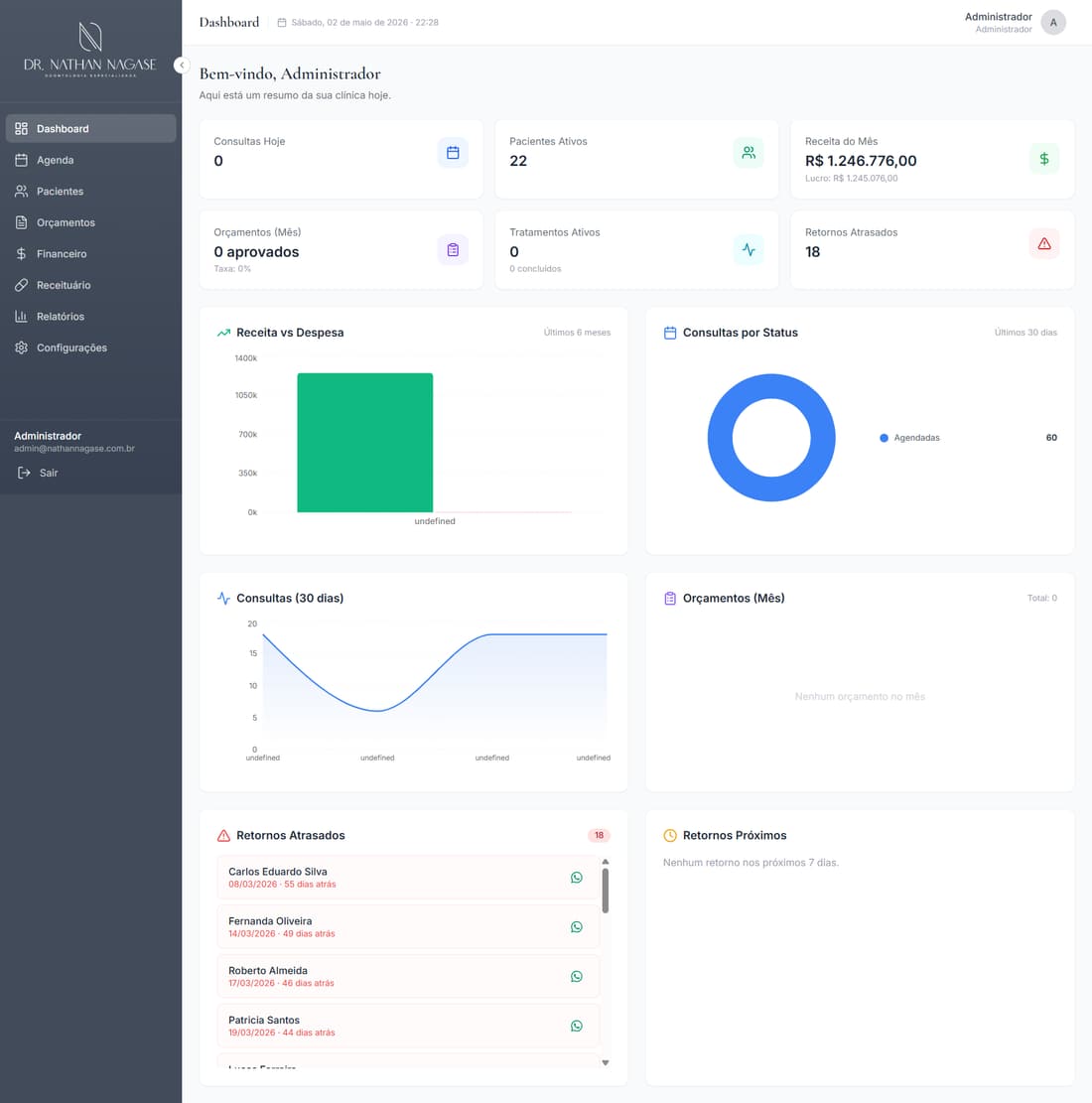Click the calendar icon beside Consultas por Status

click(670, 333)
